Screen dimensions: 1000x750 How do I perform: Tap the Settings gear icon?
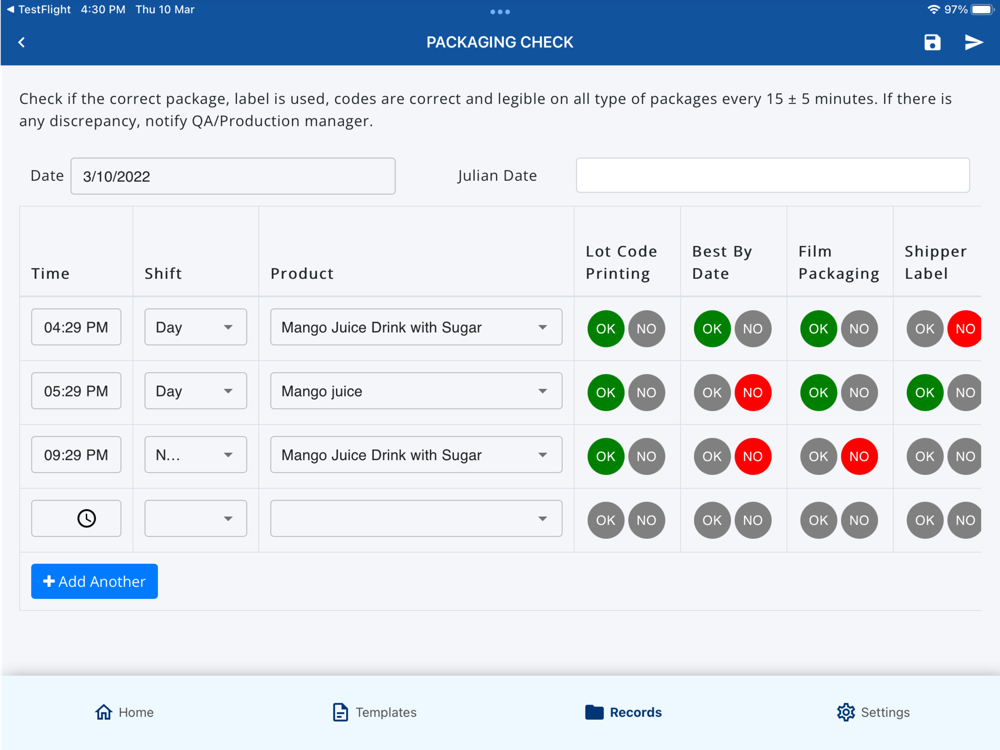pyautogui.click(x=846, y=712)
